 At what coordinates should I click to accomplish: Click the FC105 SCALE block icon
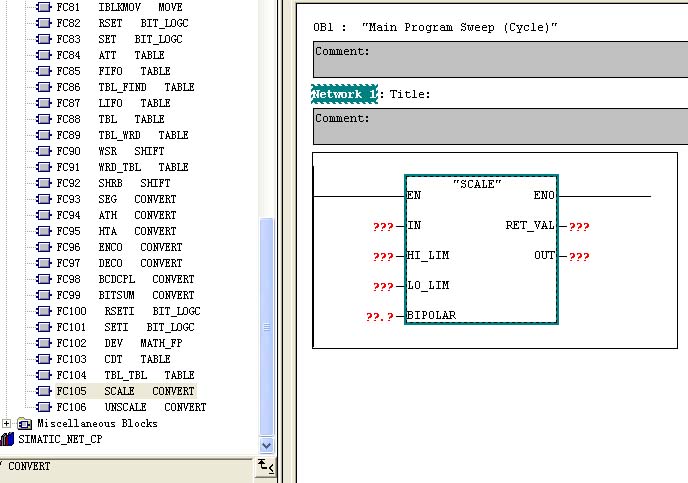[x=43, y=391]
